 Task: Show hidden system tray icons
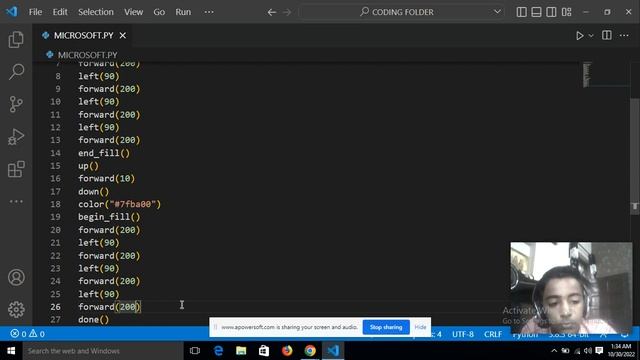tap(554, 351)
